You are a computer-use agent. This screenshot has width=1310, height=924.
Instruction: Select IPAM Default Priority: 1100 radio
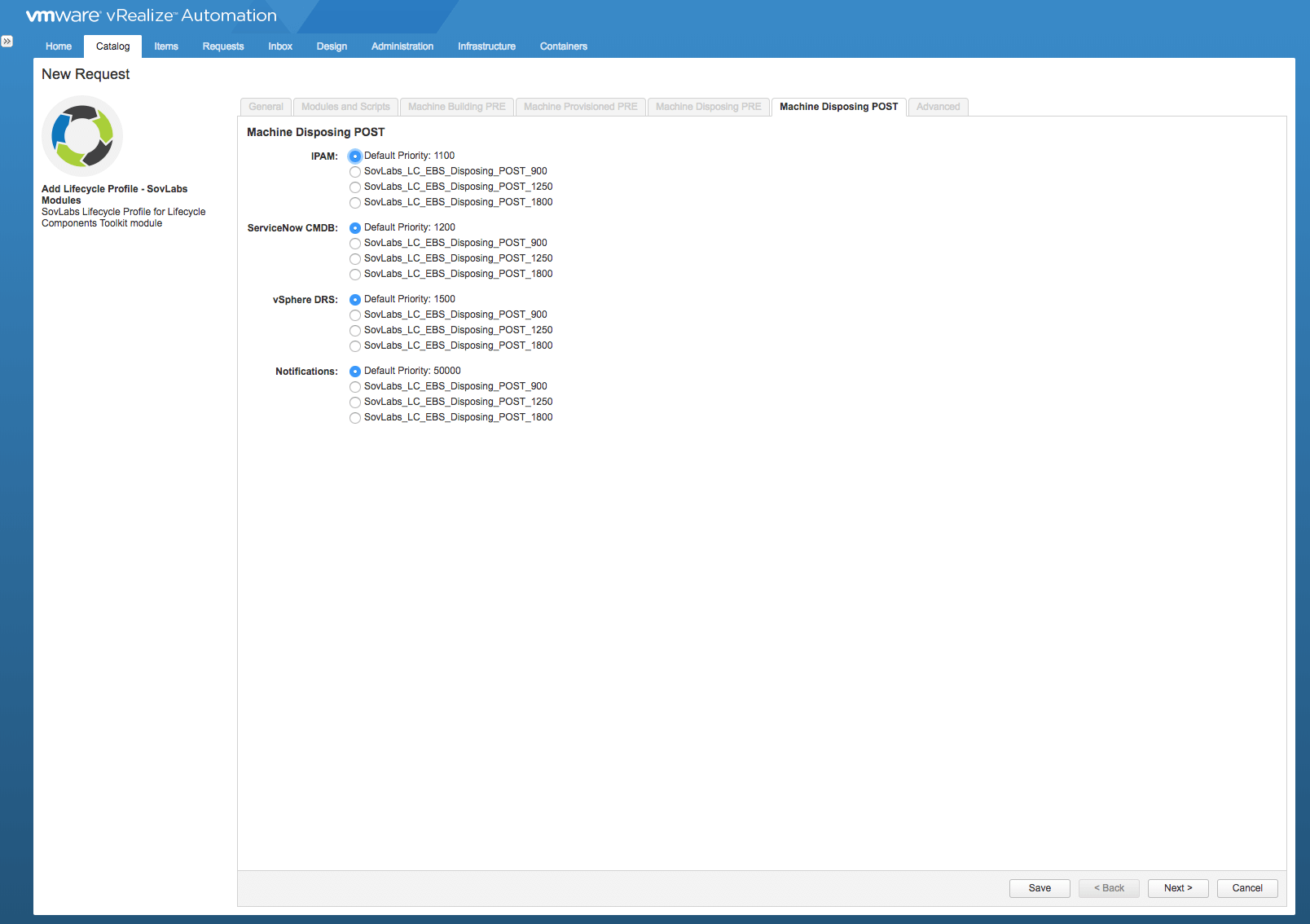355,156
